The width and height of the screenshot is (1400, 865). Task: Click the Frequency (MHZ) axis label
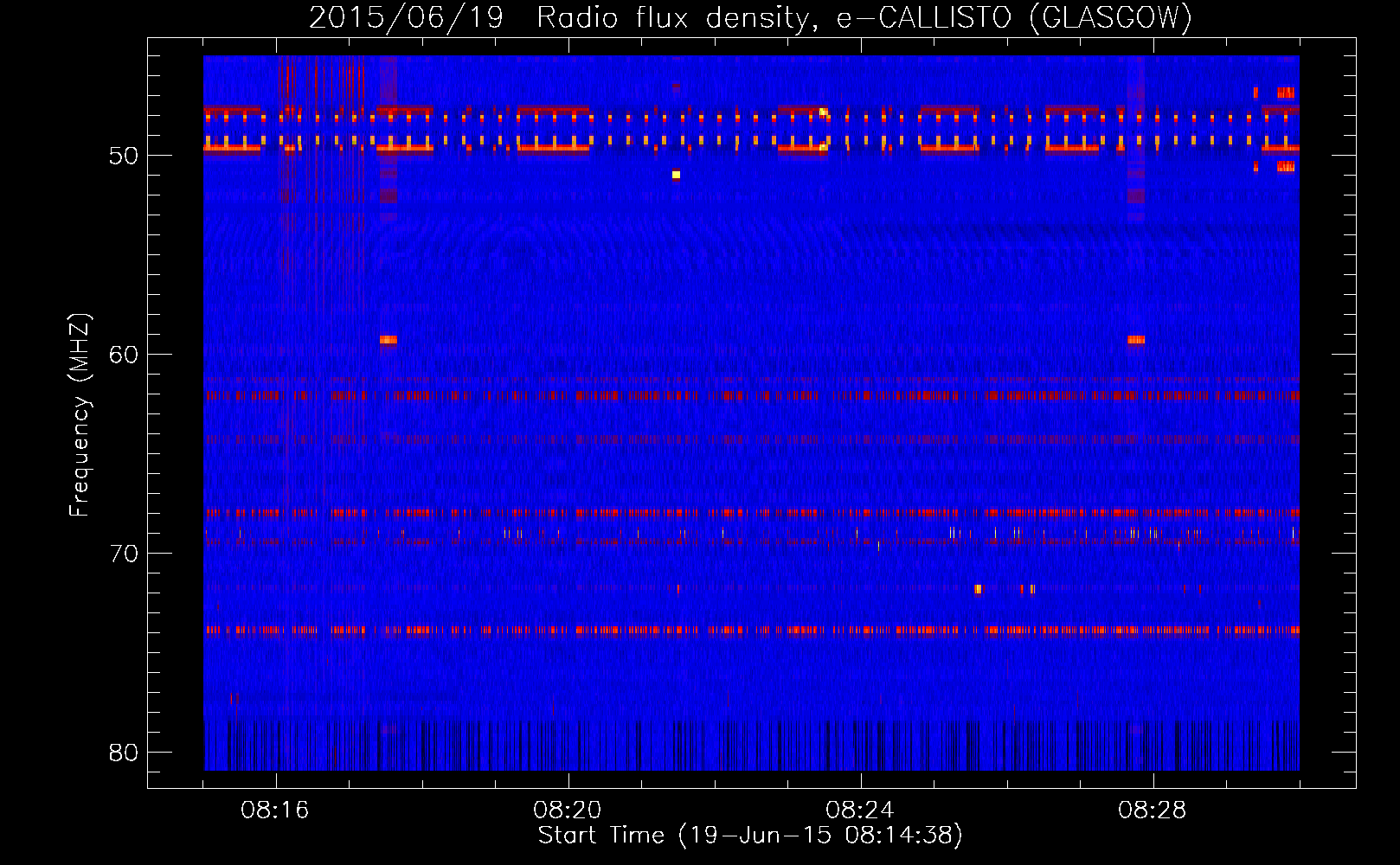tap(80, 415)
